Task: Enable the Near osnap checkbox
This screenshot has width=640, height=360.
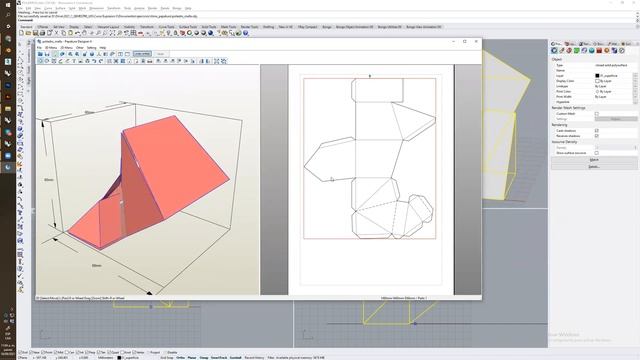Action: click(x=31, y=352)
